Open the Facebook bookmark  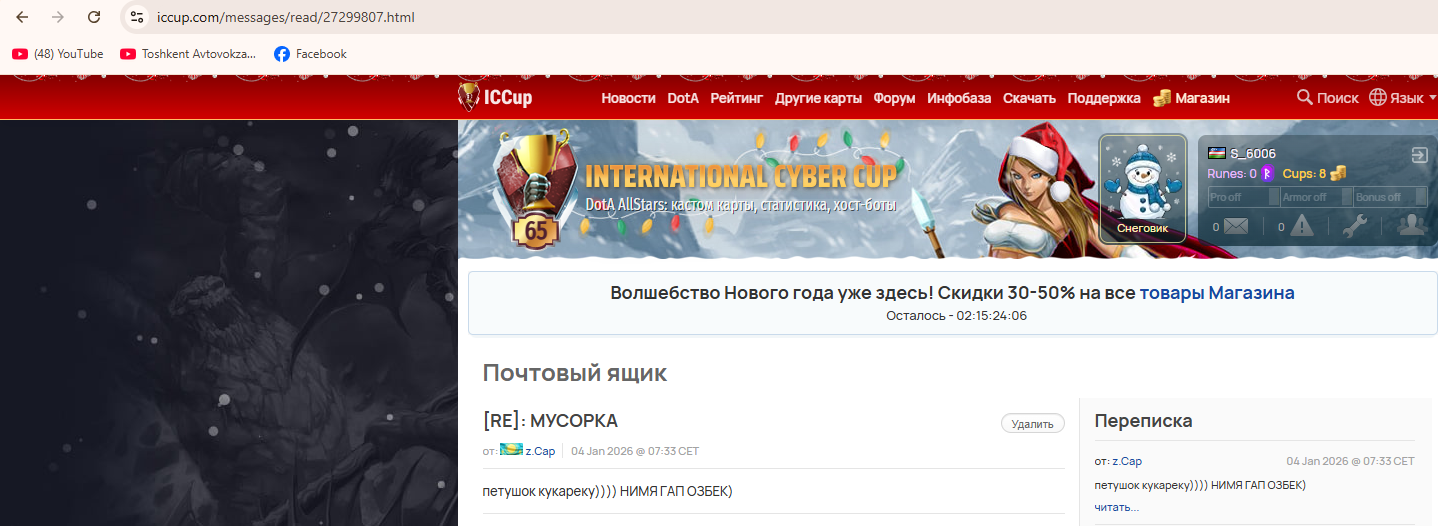tap(310, 54)
